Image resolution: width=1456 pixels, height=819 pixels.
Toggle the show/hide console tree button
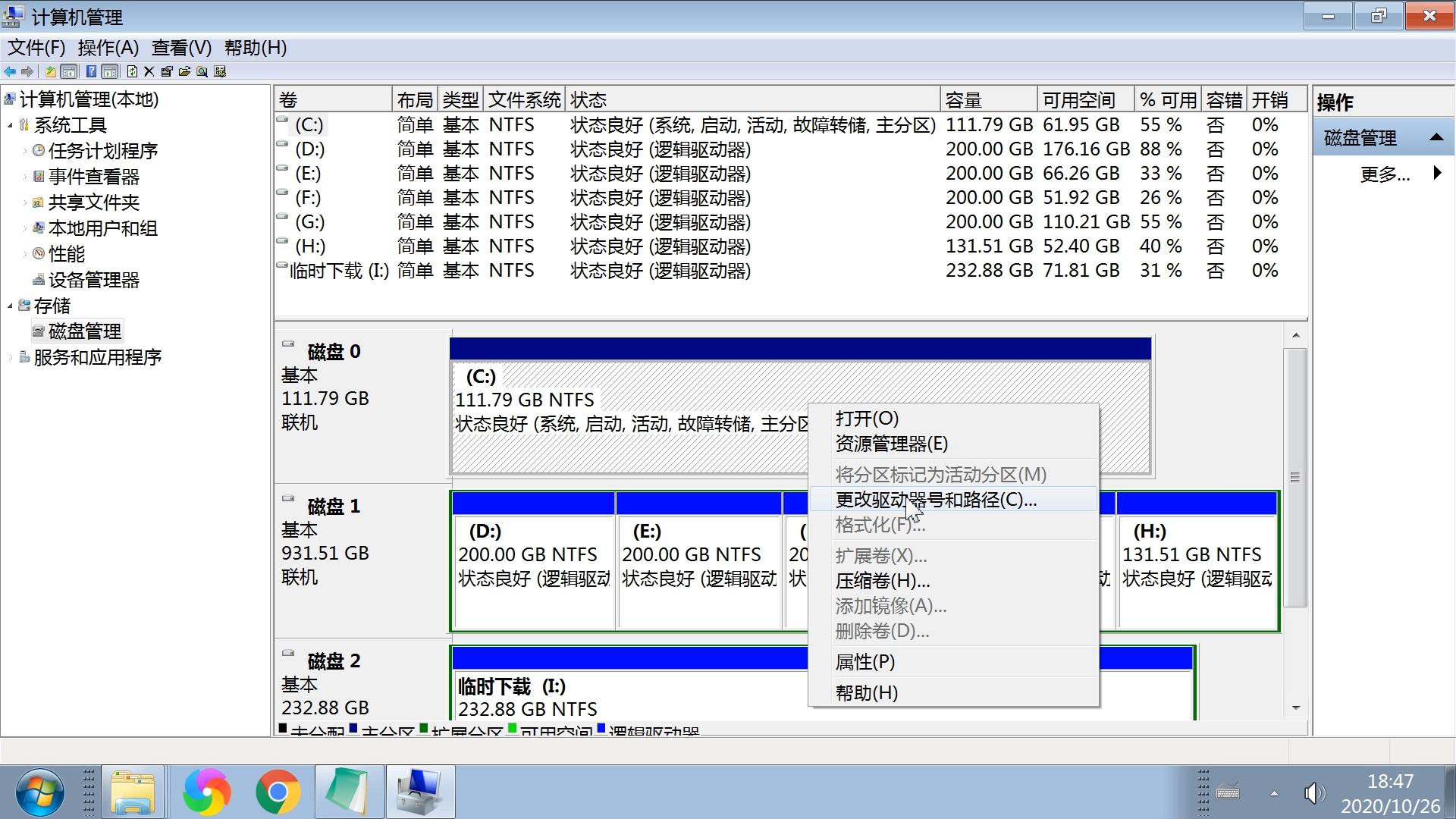69,71
